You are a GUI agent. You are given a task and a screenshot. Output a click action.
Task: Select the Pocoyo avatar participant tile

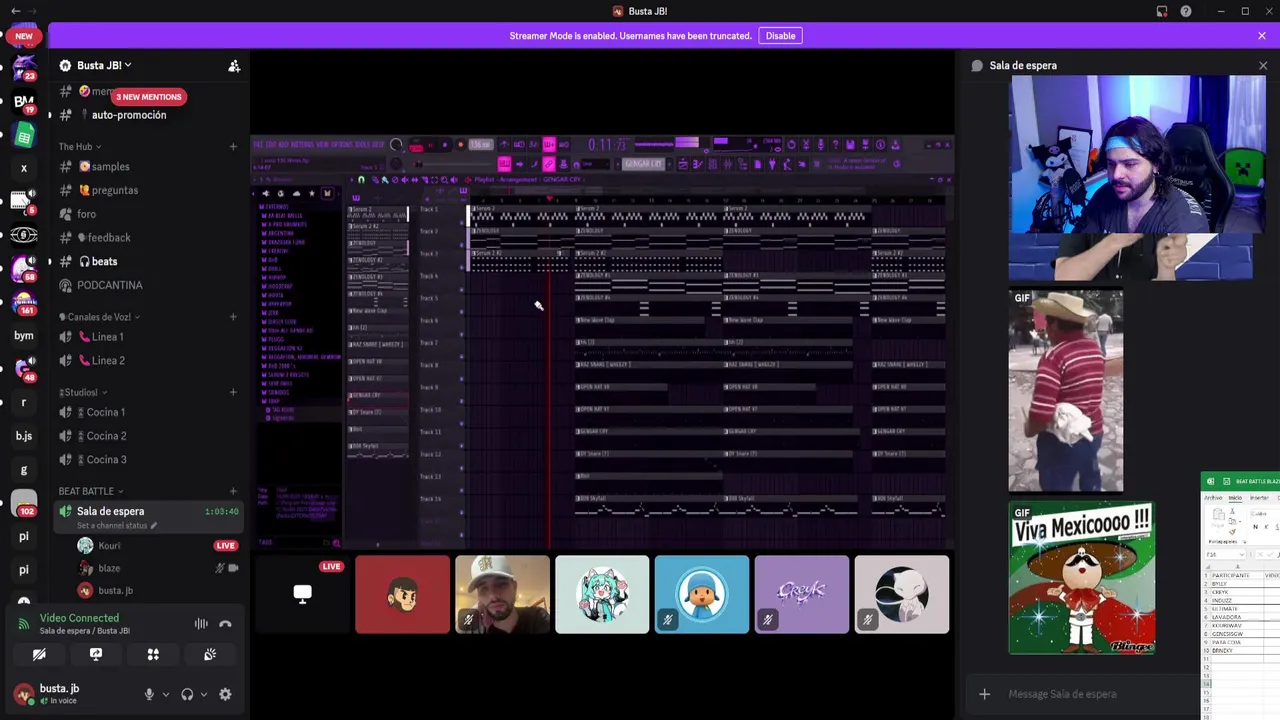click(702, 594)
